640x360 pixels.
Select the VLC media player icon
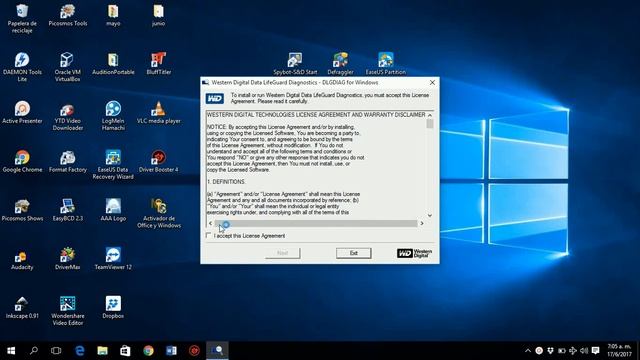click(x=158, y=113)
